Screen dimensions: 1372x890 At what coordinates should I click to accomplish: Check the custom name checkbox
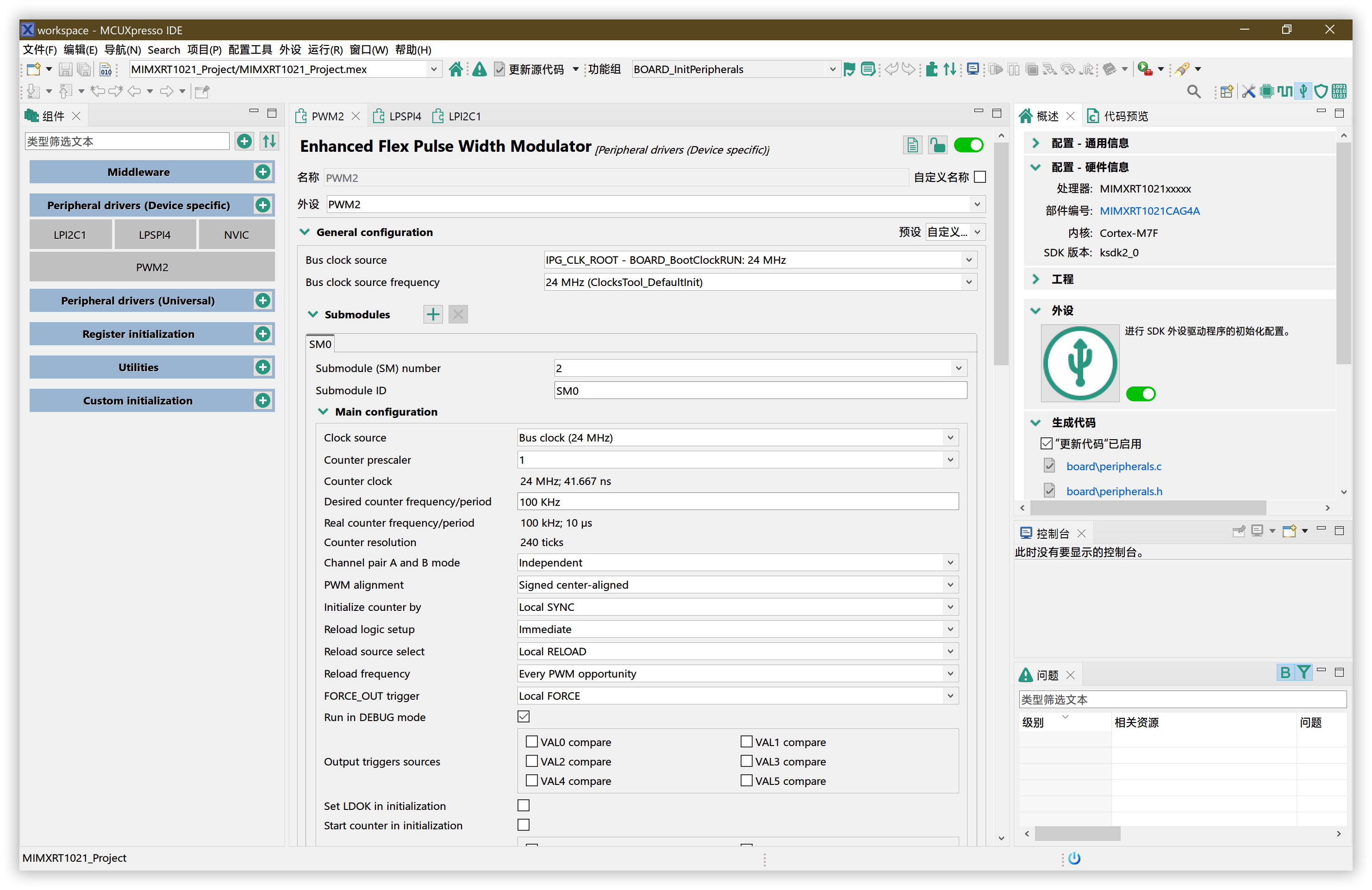pos(979,177)
